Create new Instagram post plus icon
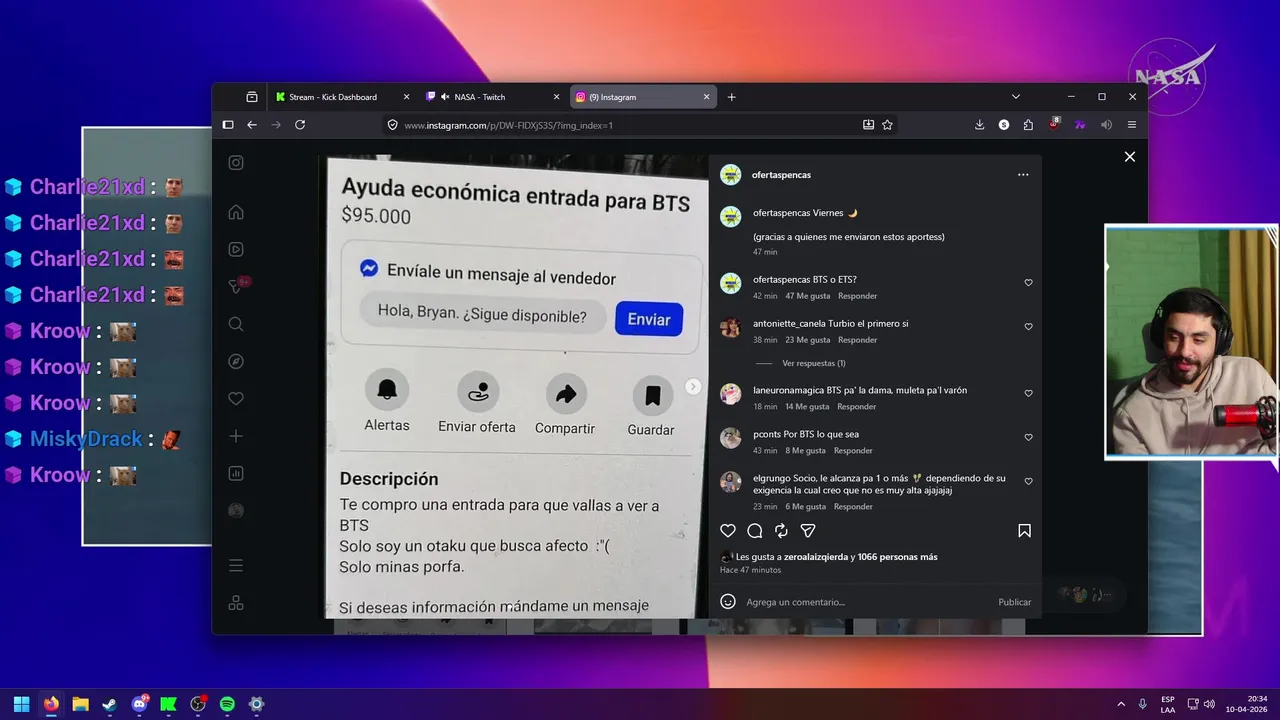 [x=236, y=436]
